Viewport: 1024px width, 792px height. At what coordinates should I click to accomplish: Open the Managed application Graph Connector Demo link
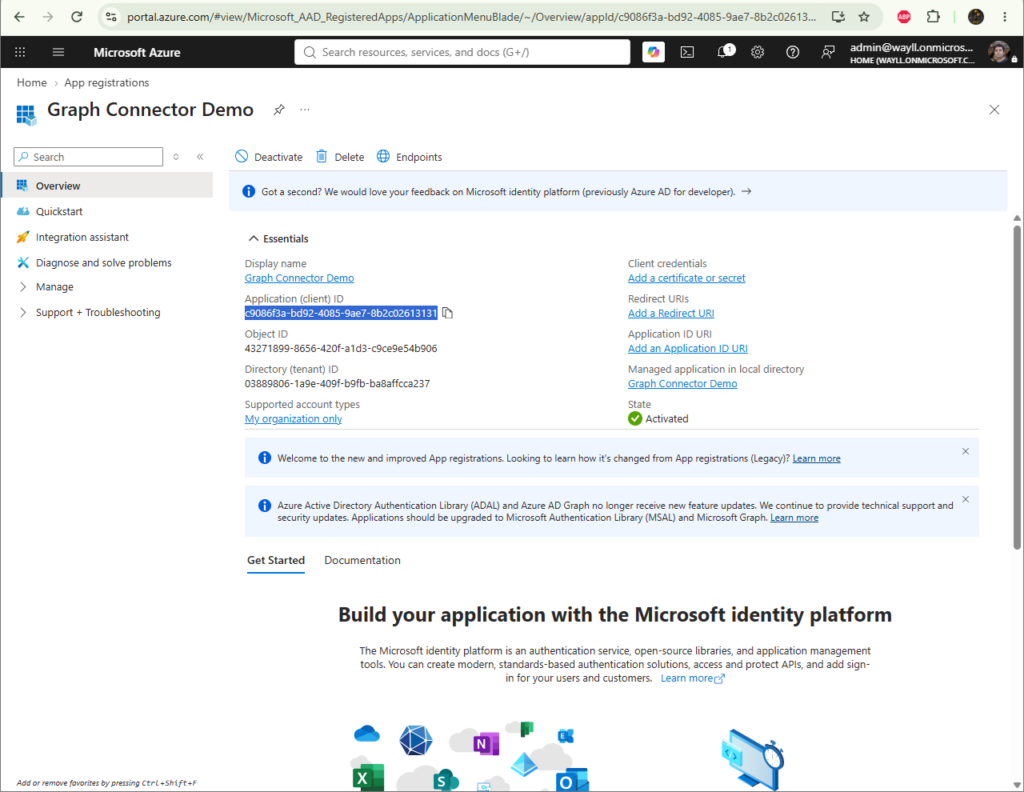click(682, 384)
